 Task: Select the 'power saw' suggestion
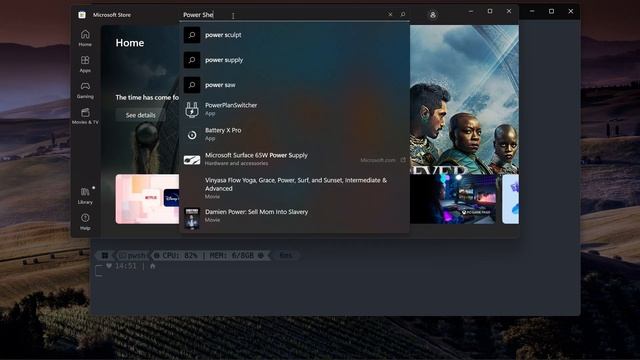click(x=294, y=85)
